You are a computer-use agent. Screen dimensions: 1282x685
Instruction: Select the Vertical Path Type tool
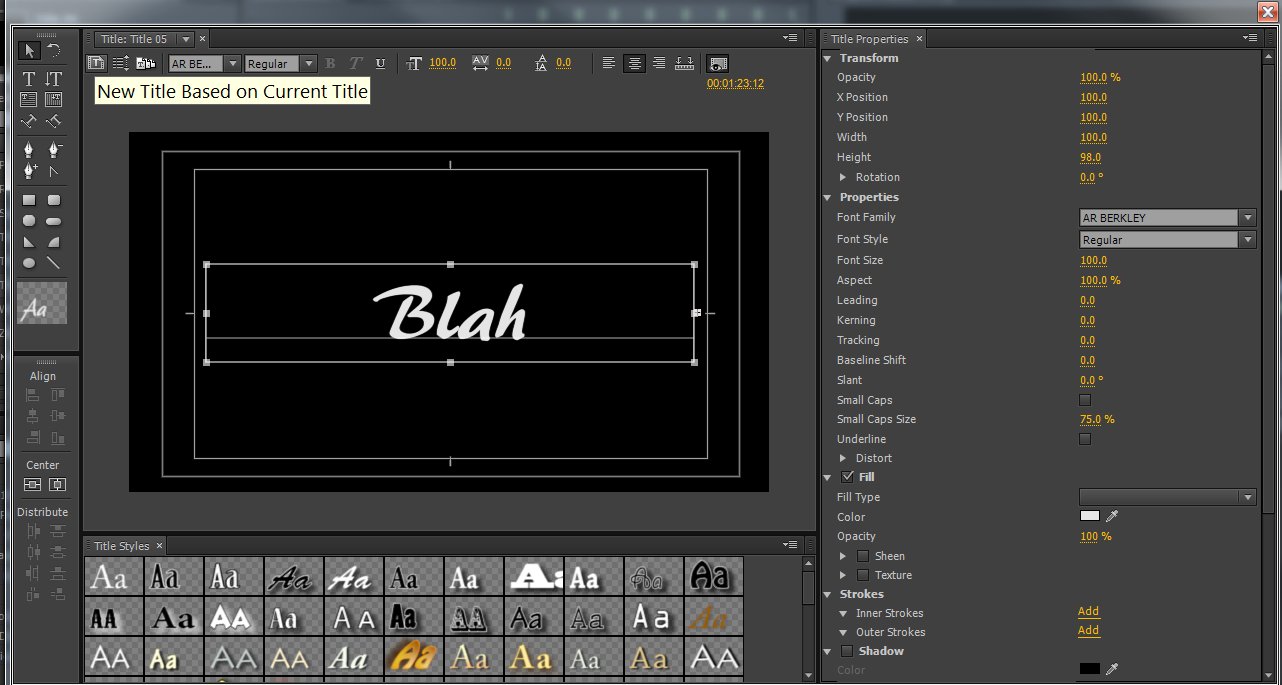(x=54, y=121)
